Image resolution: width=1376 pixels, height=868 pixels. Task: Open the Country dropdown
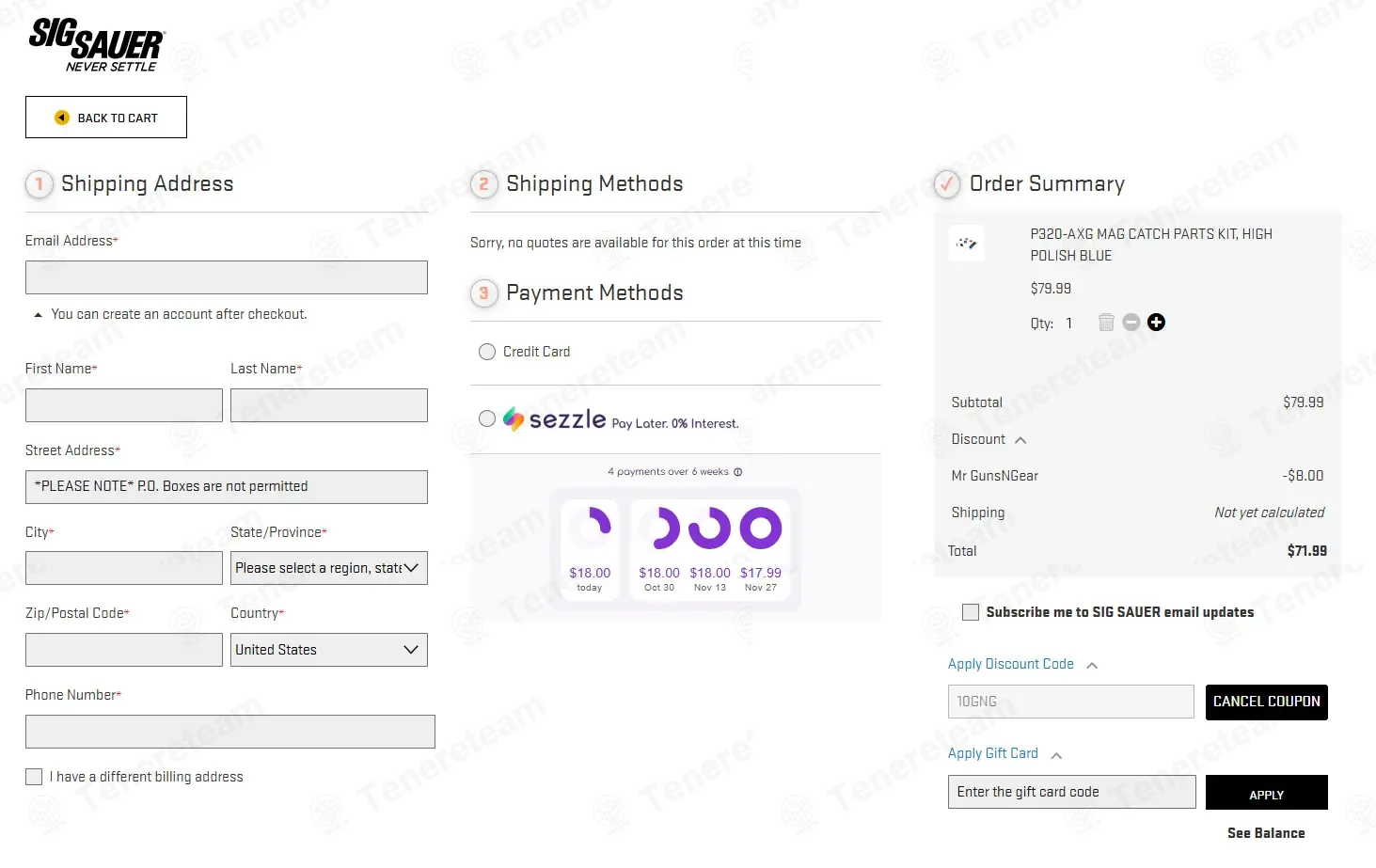pyautogui.click(x=329, y=650)
